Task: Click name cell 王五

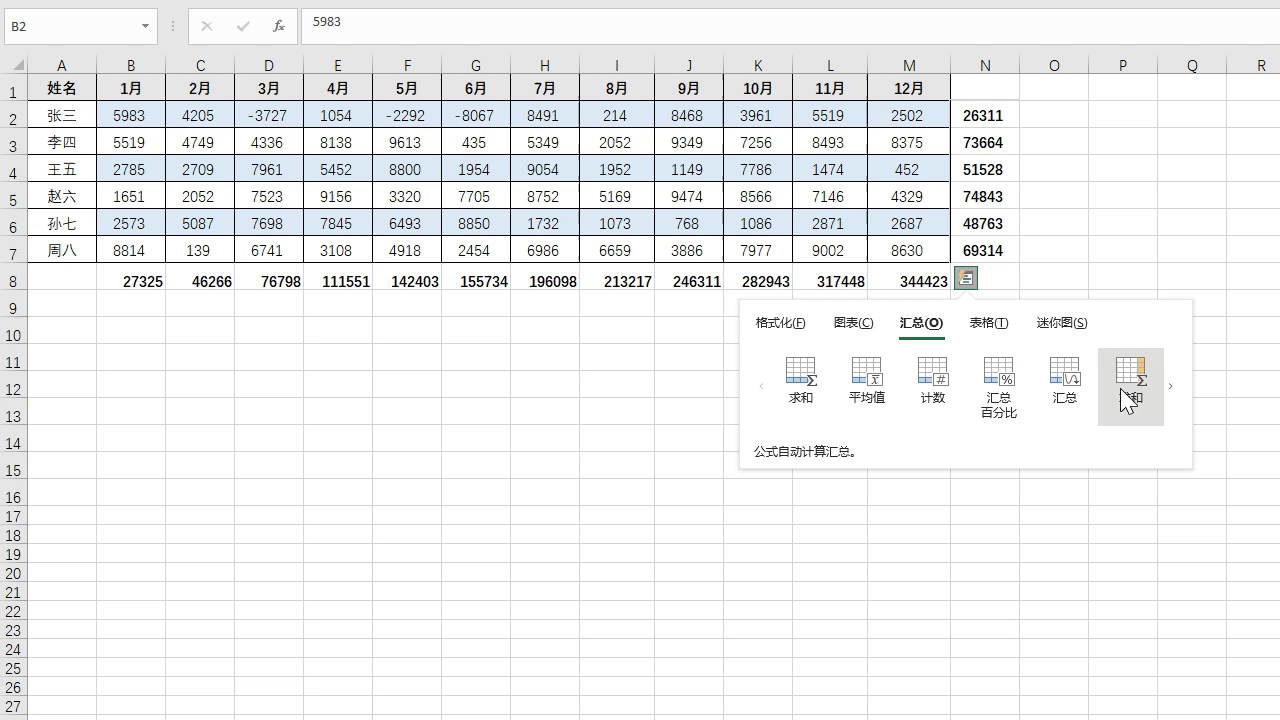Action: tap(62, 169)
